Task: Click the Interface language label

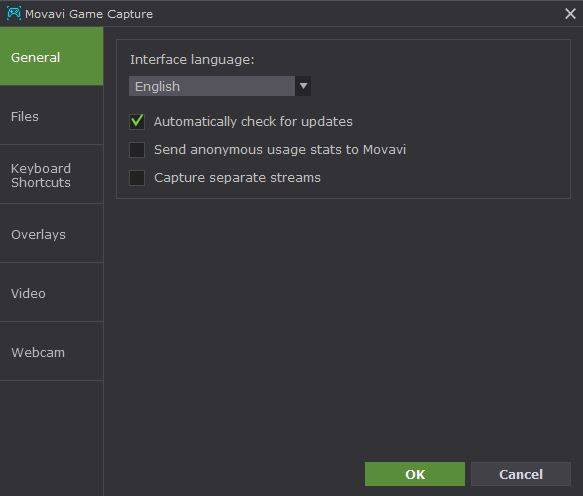Action: 192,59
